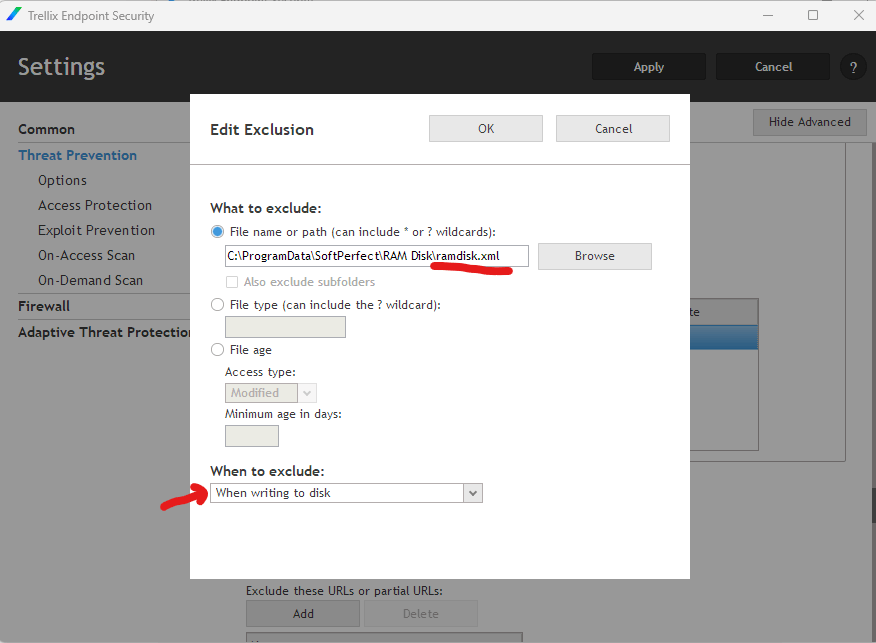Image resolution: width=876 pixels, height=643 pixels.
Task: Click the file name or path field
Action: click(377, 256)
